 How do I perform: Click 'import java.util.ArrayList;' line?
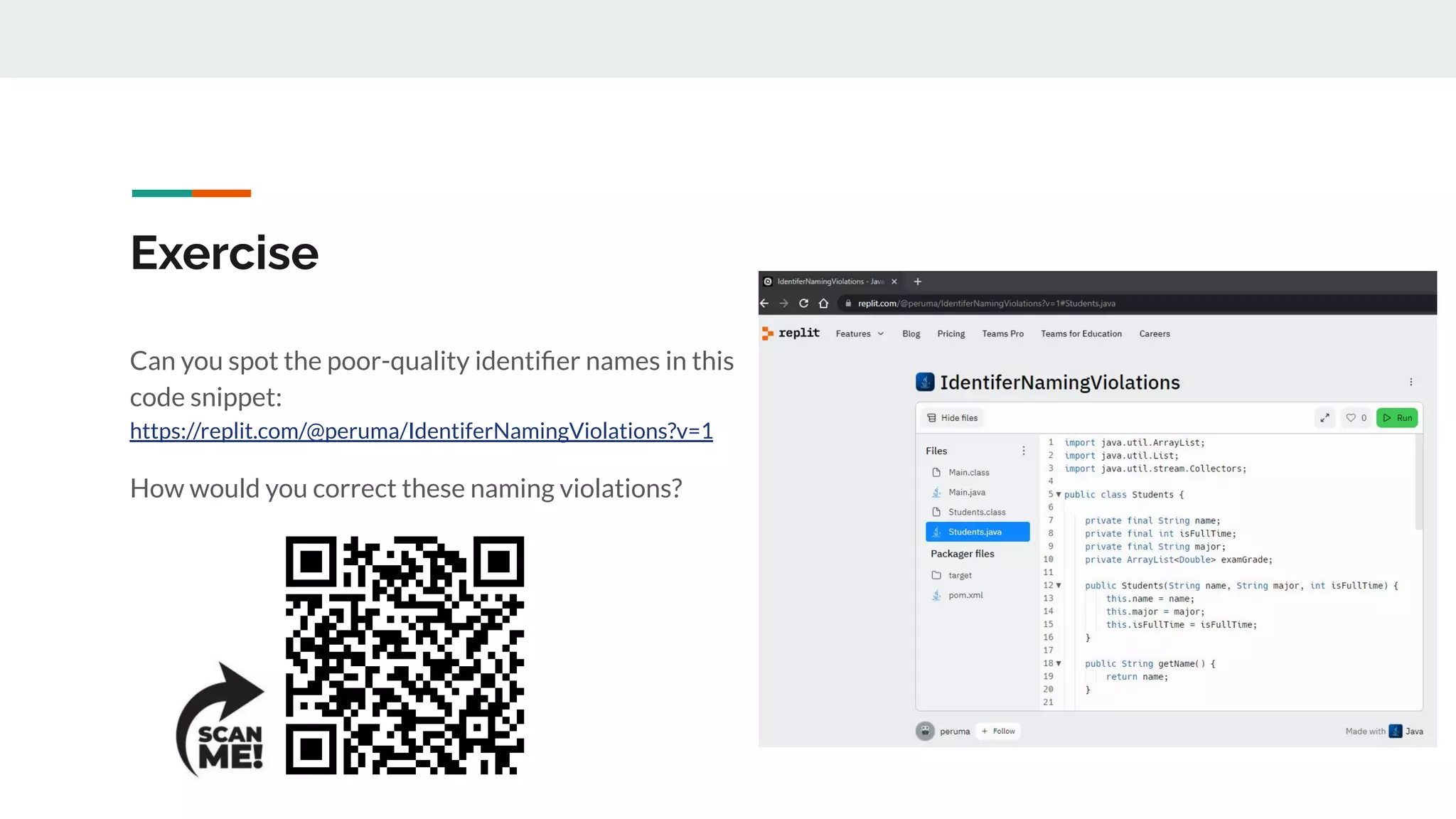1134,442
